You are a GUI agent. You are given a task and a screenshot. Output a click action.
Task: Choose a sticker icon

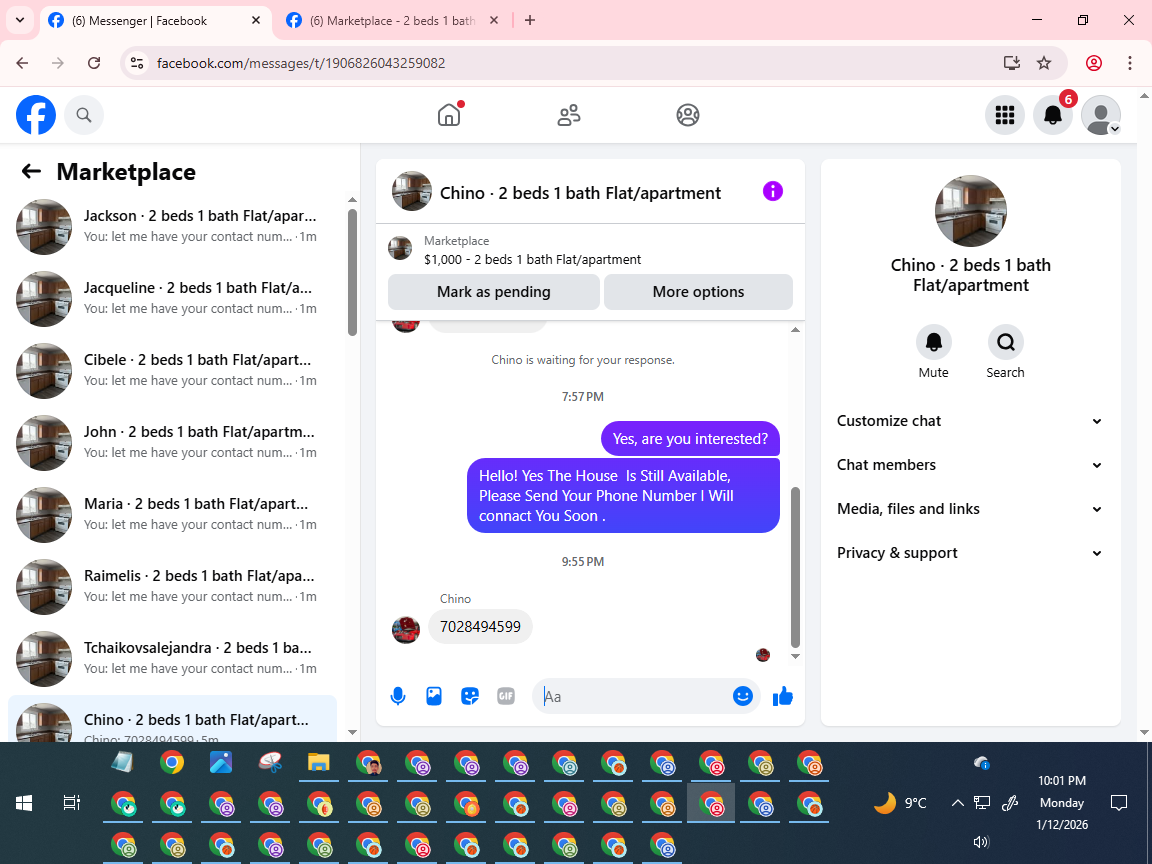pos(470,696)
